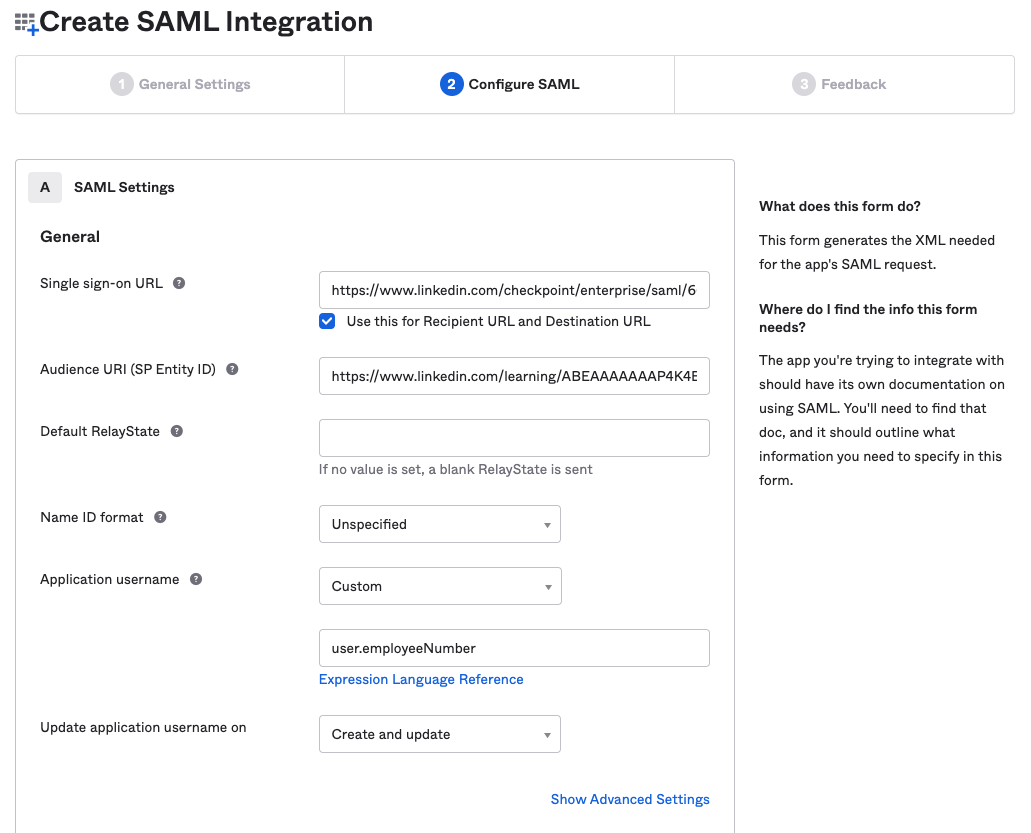Click the Audience URI input field
Screen dimensions: 1031x833
pos(513,376)
